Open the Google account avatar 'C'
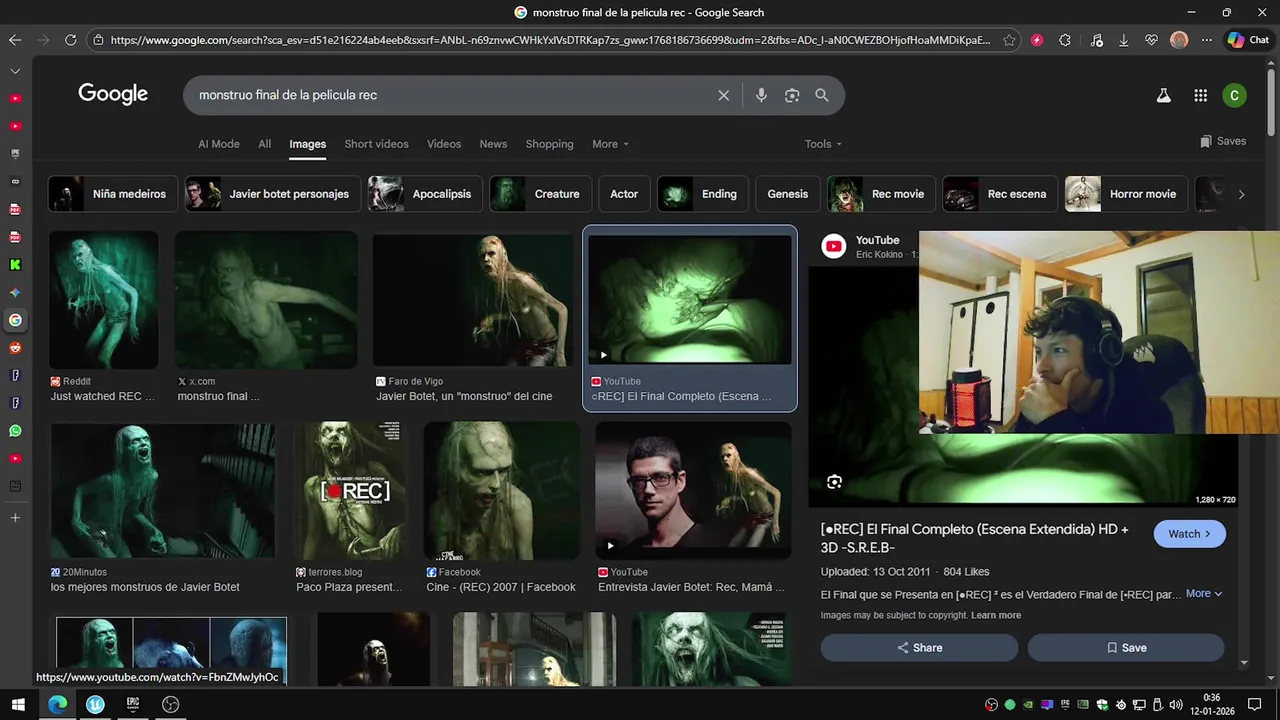The image size is (1280, 720). click(1235, 95)
